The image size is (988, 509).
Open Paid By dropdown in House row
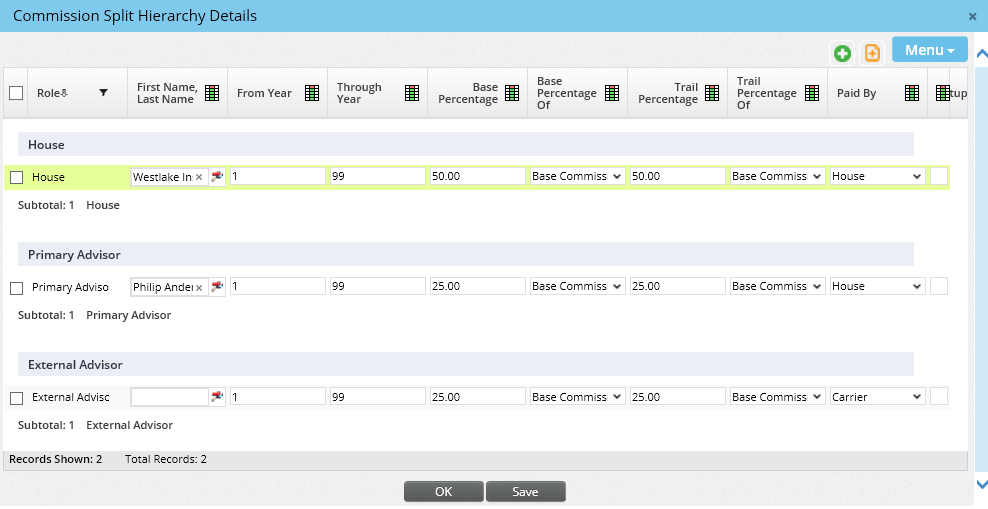coord(877,176)
